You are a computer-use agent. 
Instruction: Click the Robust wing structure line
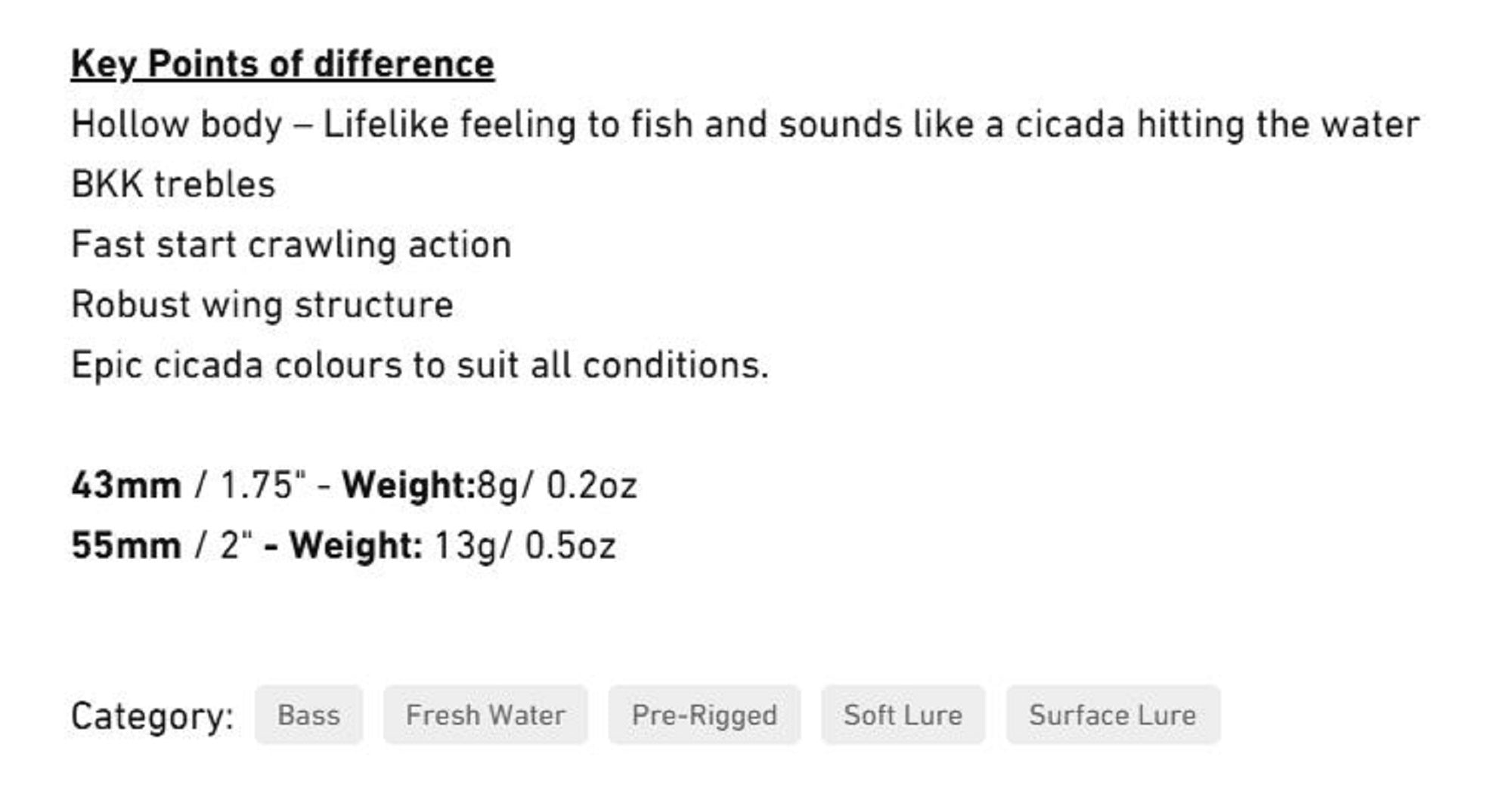click(262, 305)
